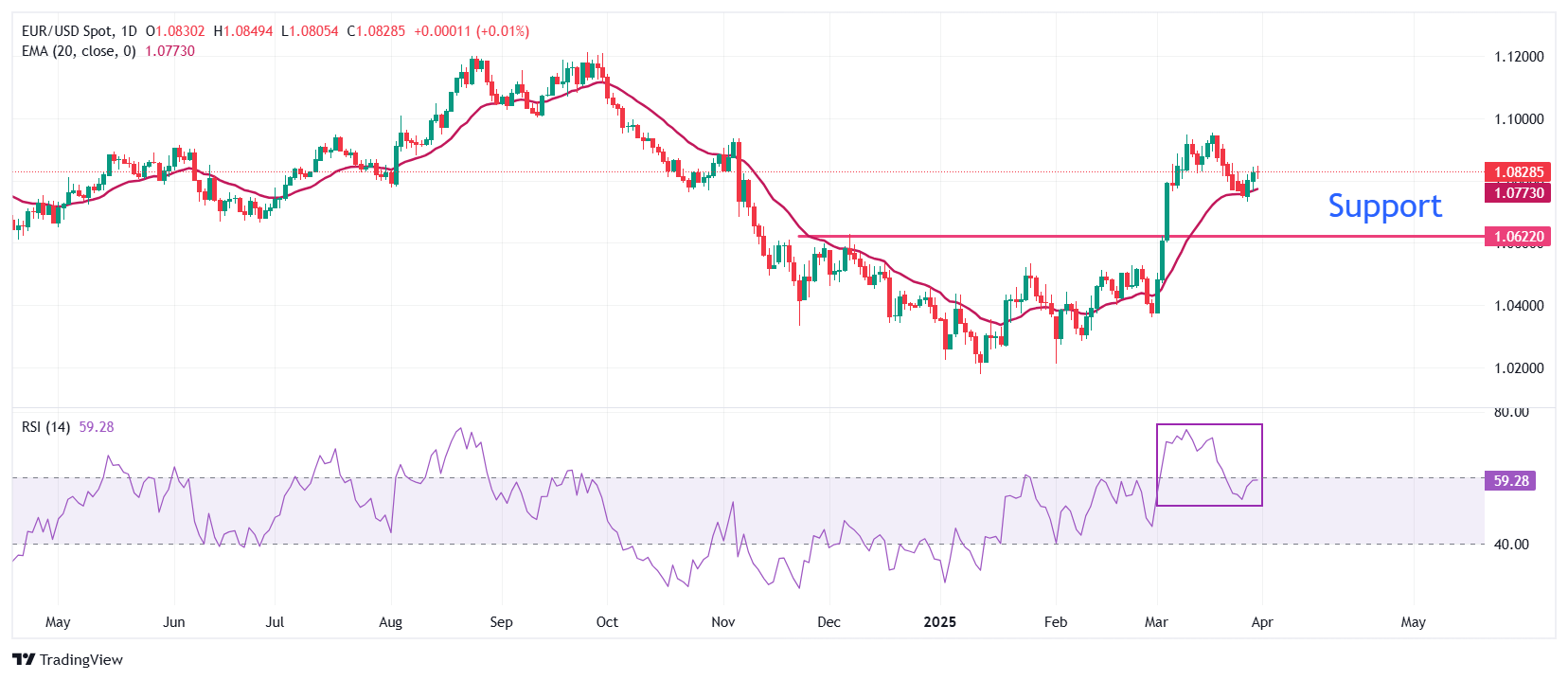Image resolution: width=1568 pixels, height=680 pixels.
Task: Click the +0.00011 (+0.01%) change value
Action: [x=472, y=31]
